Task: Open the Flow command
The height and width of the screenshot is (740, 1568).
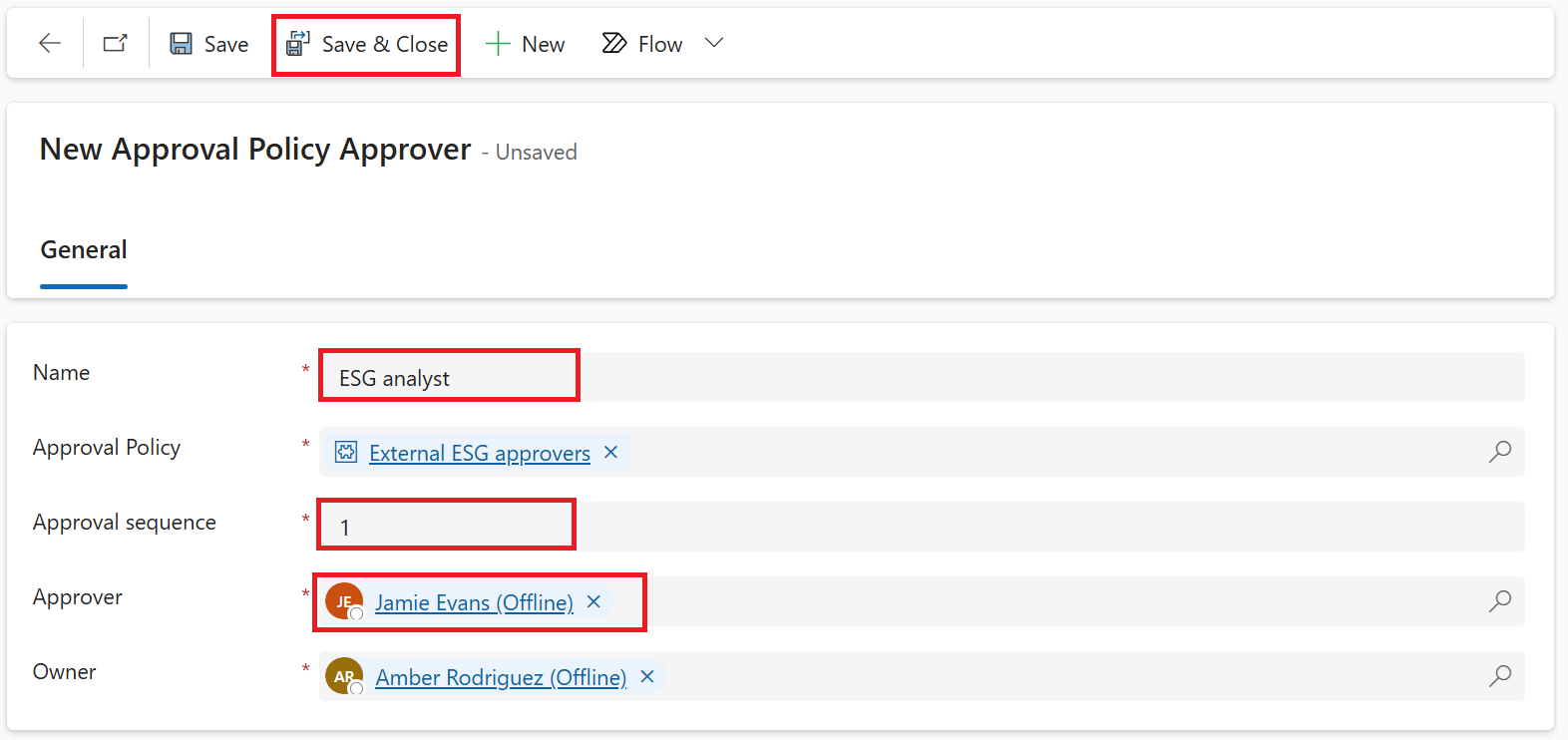Action: (642, 44)
